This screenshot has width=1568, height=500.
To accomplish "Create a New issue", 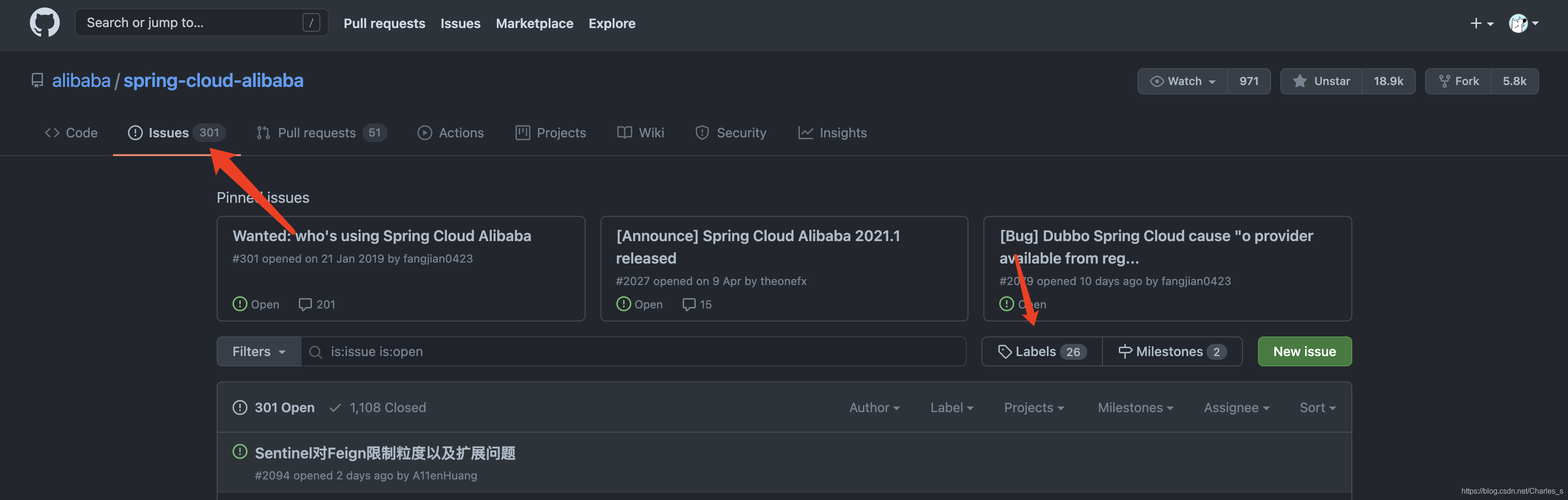I will [1305, 351].
